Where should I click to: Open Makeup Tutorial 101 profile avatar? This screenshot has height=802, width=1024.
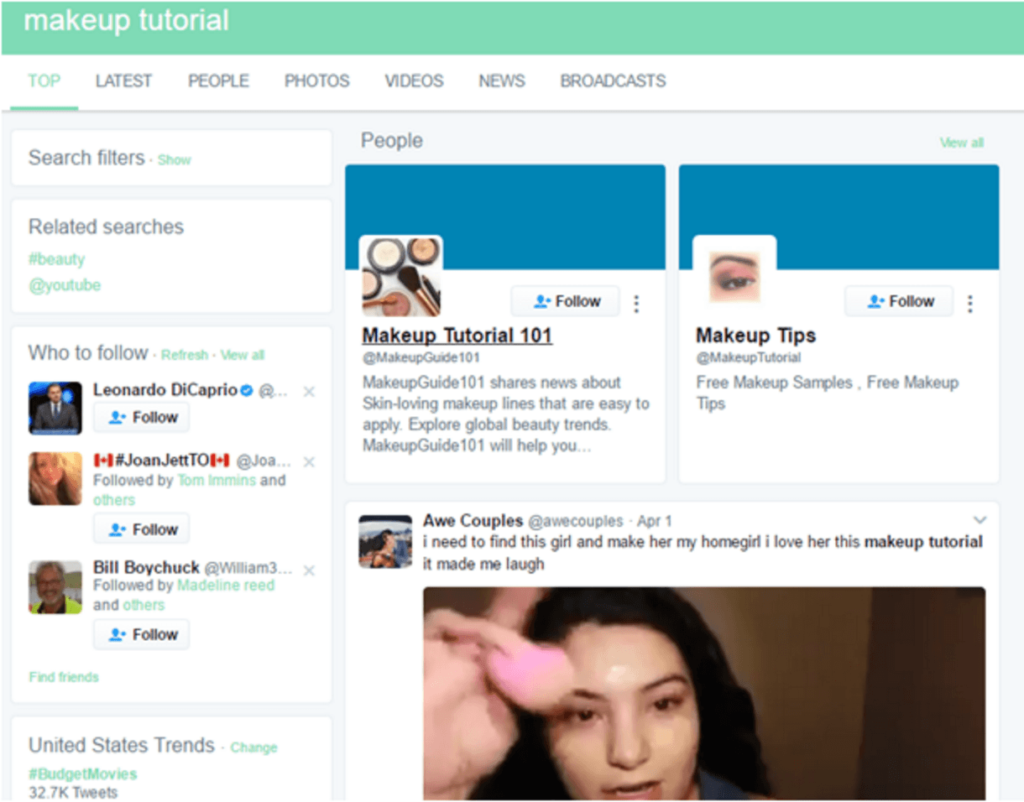(x=401, y=276)
